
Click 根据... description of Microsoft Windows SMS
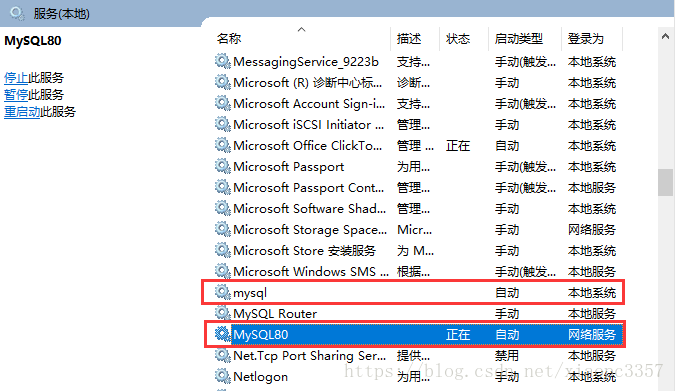click(413, 272)
